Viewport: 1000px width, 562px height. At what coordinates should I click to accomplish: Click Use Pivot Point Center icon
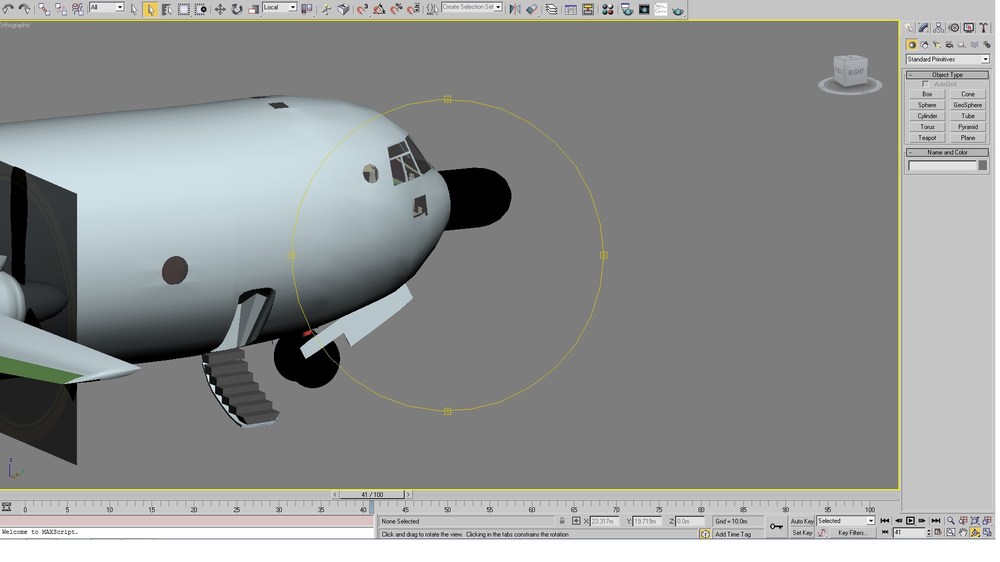point(307,9)
